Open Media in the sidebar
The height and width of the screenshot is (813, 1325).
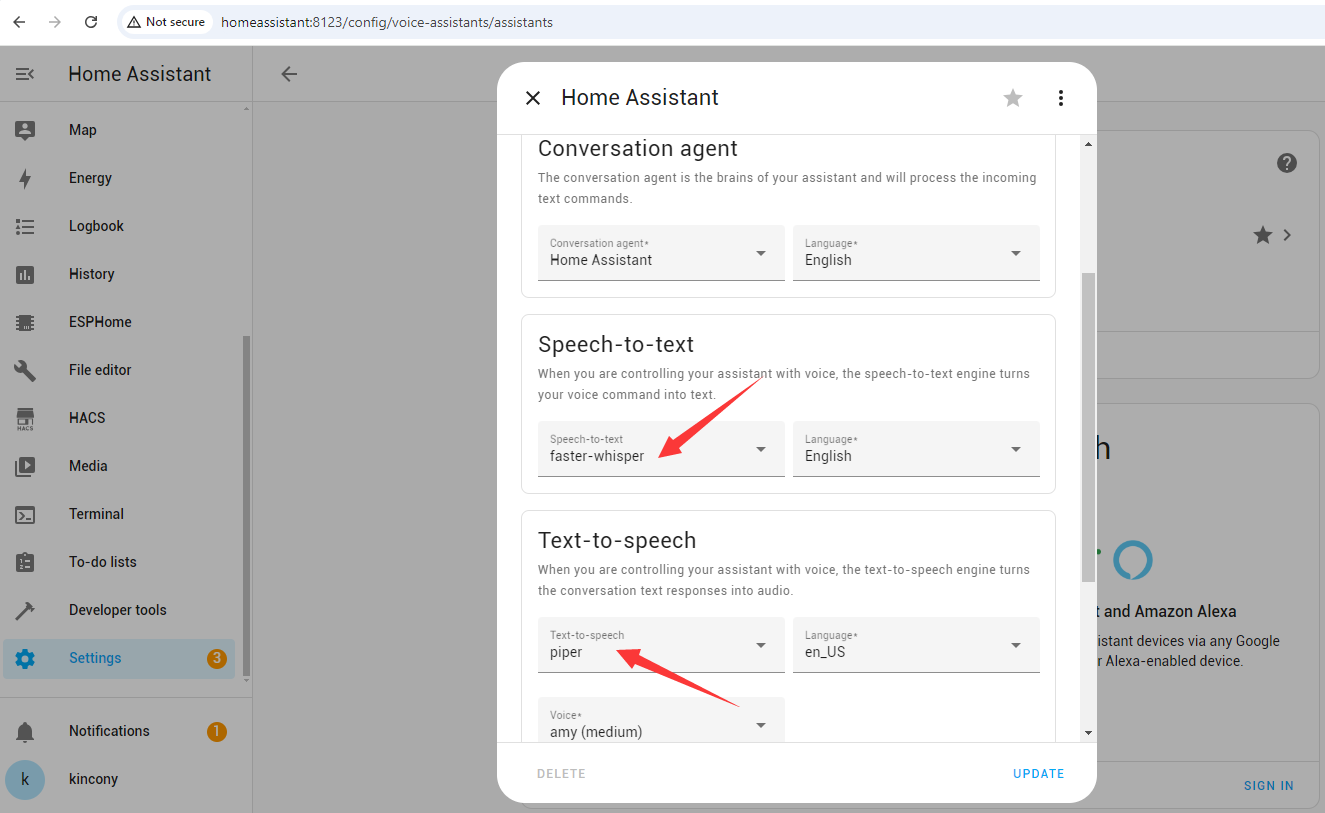(x=119, y=466)
